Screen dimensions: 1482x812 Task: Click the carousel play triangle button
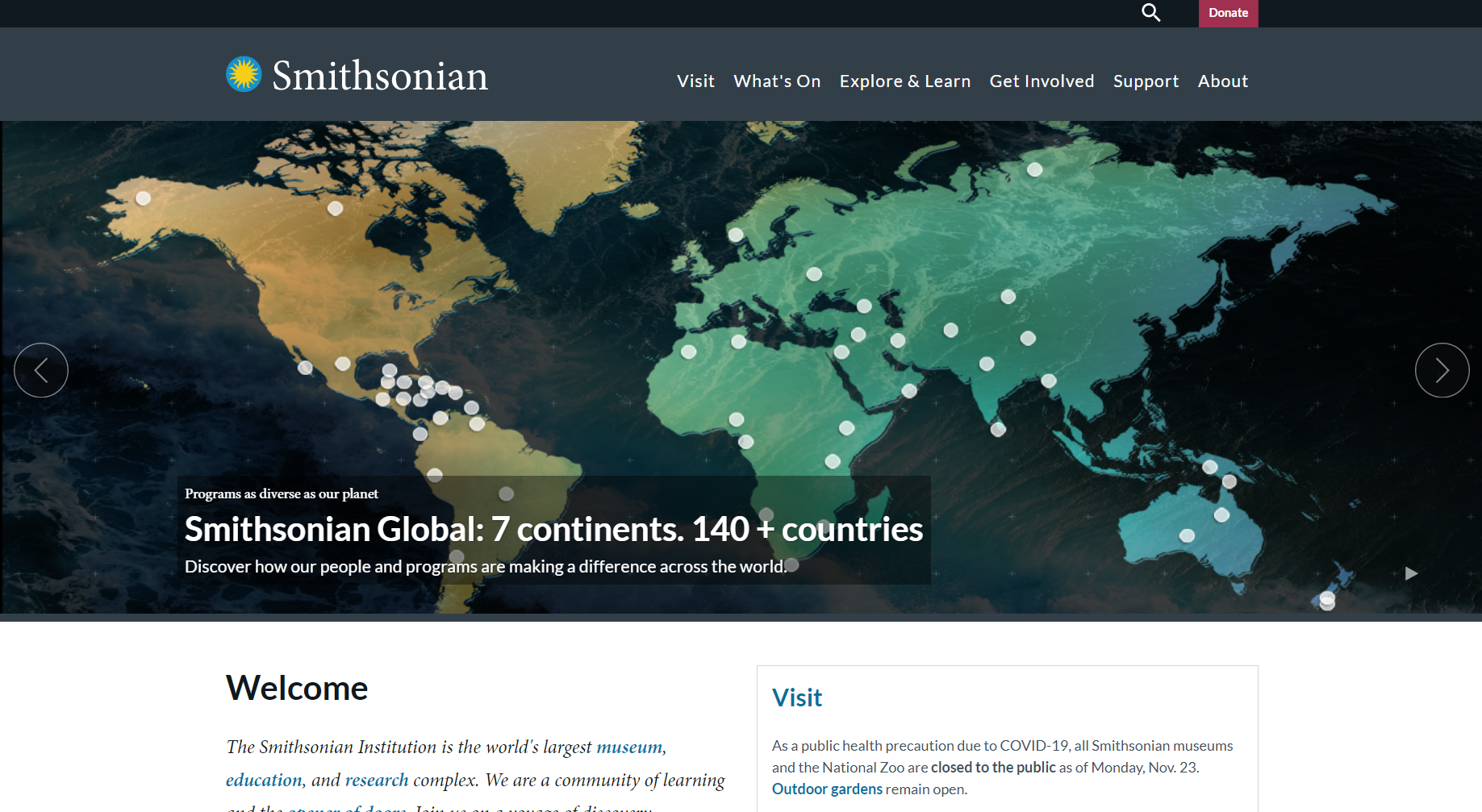(x=1411, y=573)
